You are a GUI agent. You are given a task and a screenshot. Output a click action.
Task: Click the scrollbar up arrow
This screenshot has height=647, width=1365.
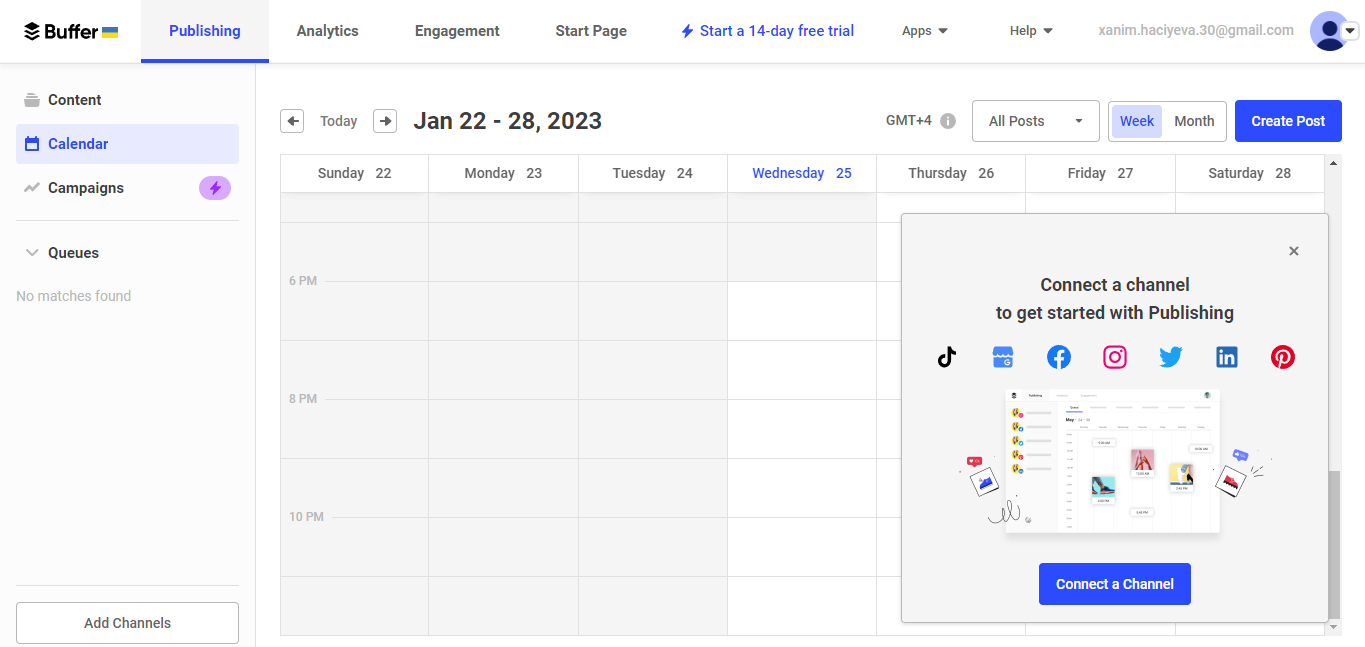tap(1333, 162)
